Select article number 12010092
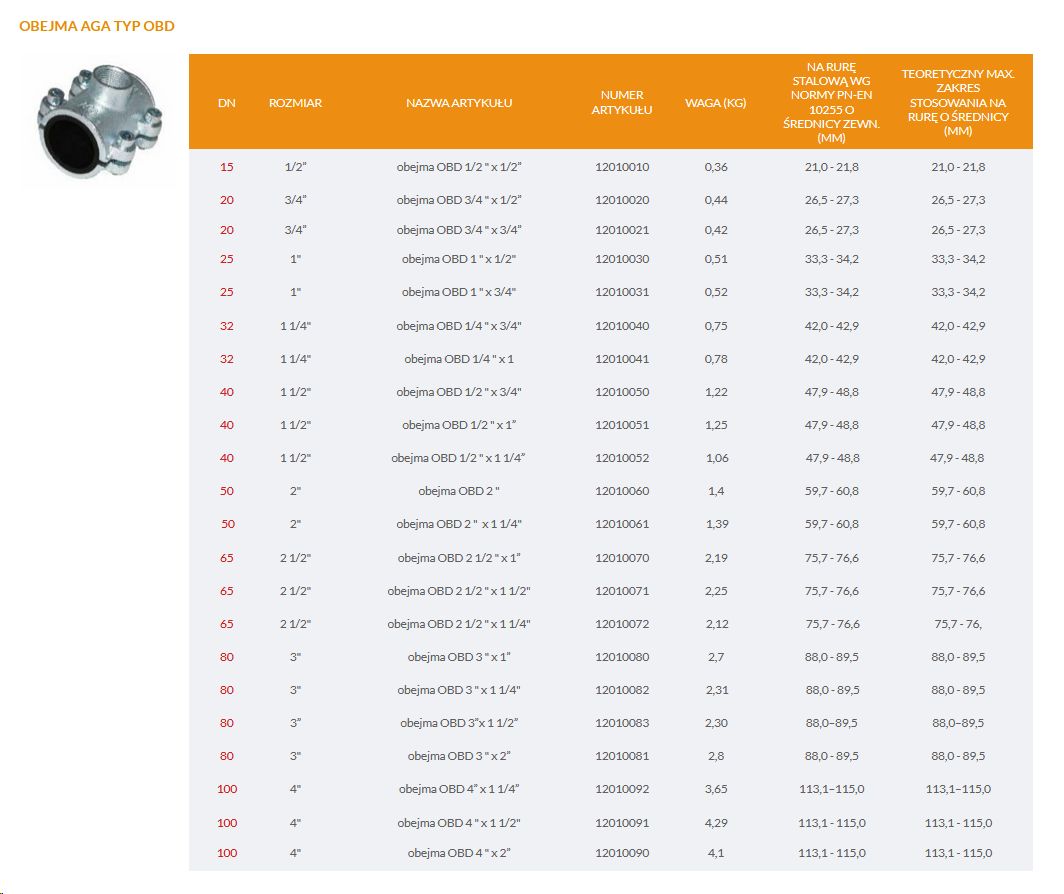Viewport: 1064px width, 894px height. click(x=621, y=789)
